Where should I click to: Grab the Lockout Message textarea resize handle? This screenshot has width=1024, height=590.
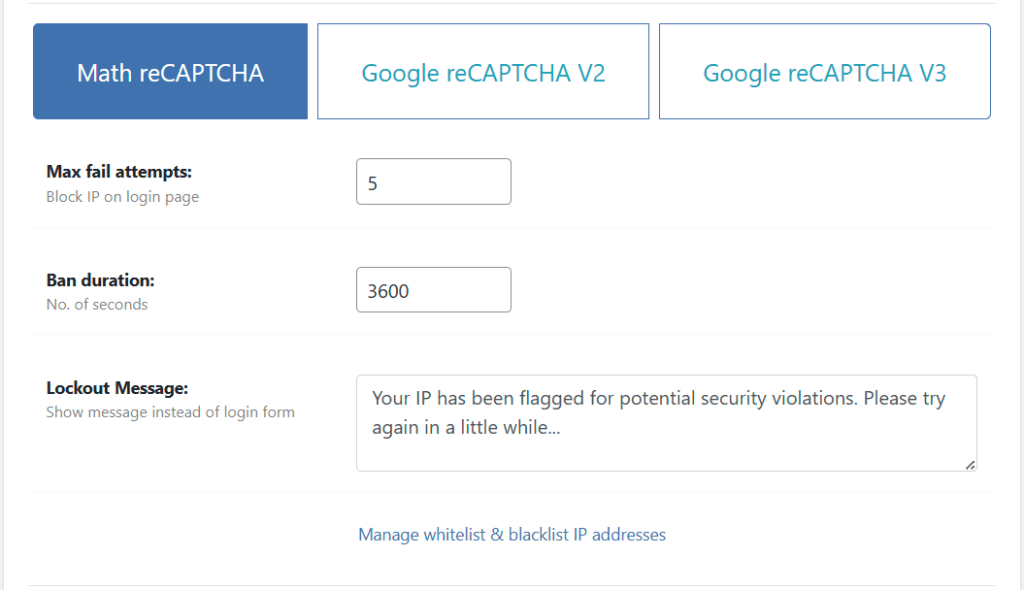970,464
